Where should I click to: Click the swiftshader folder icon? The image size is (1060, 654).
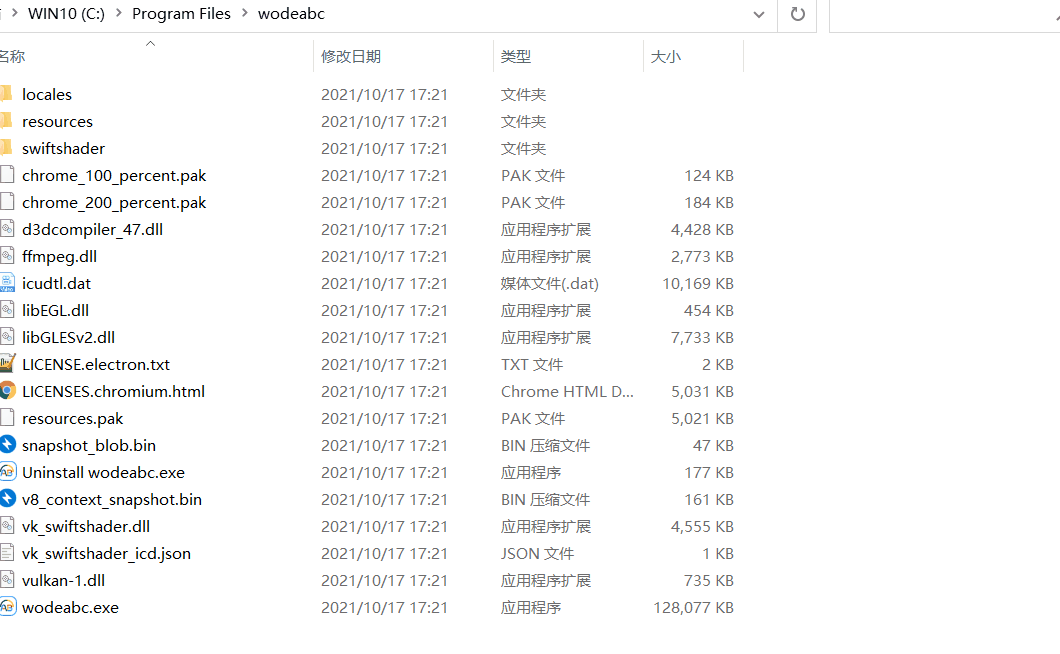[x=8, y=148]
